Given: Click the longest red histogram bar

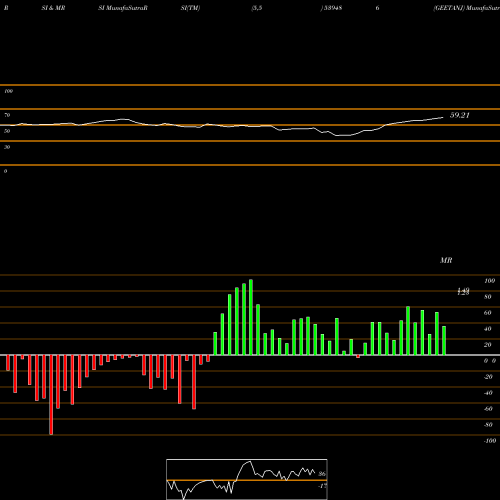Looking at the screenshot, I should [x=51, y=395].
